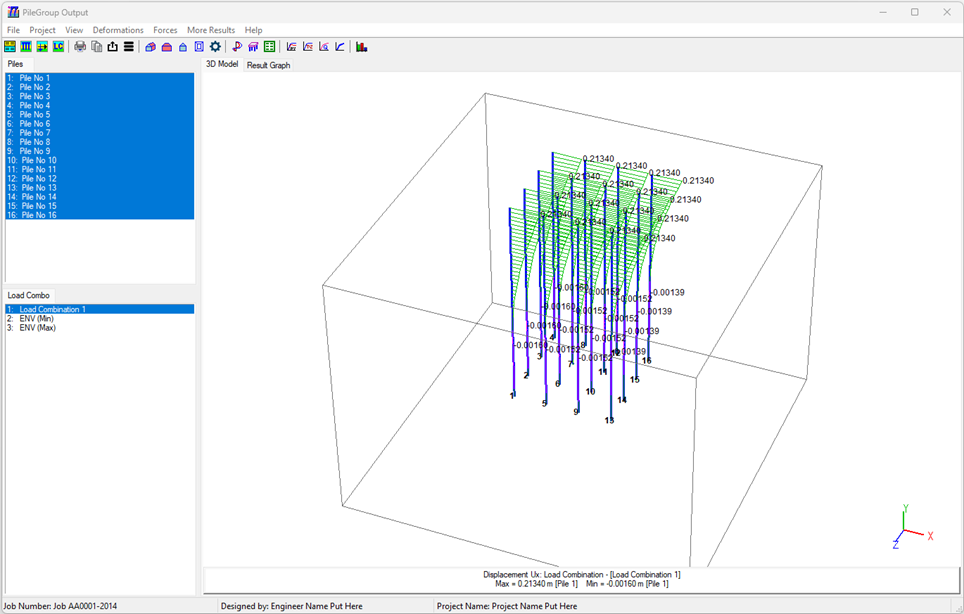Click the copy pages icon
964x614 pixels.
click(97, 47)
